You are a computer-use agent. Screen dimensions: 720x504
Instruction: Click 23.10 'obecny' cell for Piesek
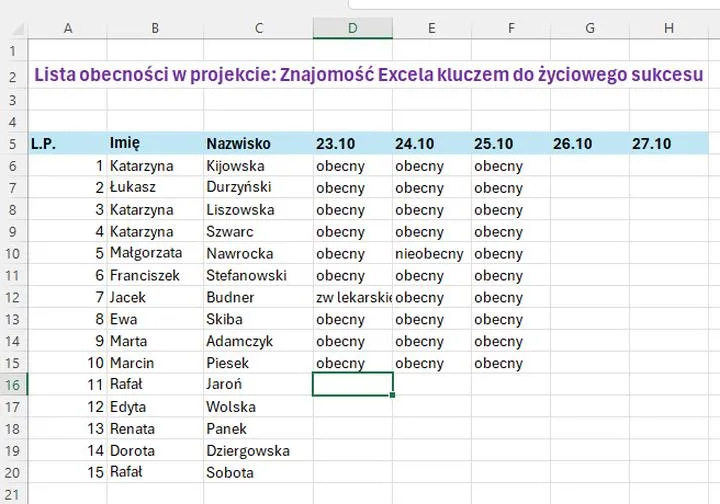(x=353, y=363)
